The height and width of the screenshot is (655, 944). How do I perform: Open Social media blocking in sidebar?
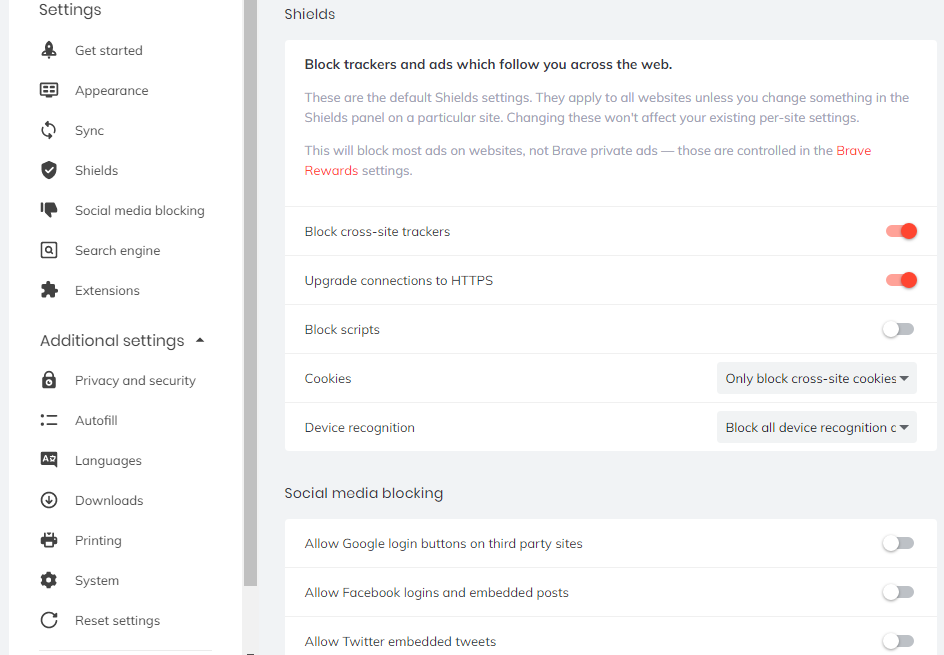(x=140, y=211)
